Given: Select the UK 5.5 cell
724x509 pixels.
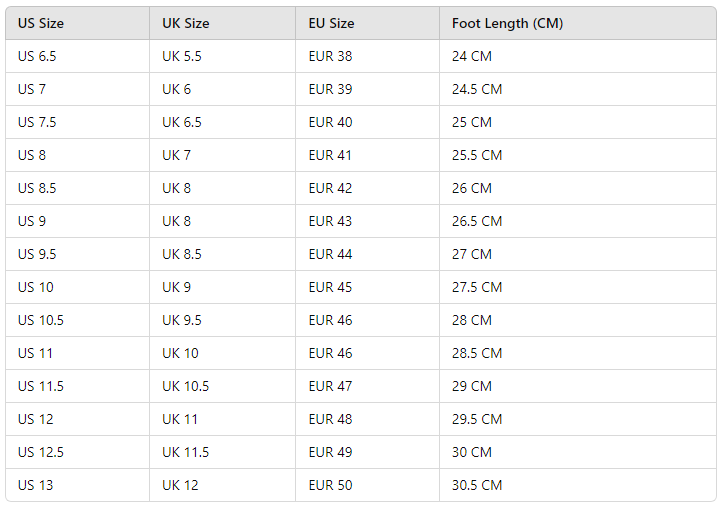Looking at the screenshot, I should (182, 56).
